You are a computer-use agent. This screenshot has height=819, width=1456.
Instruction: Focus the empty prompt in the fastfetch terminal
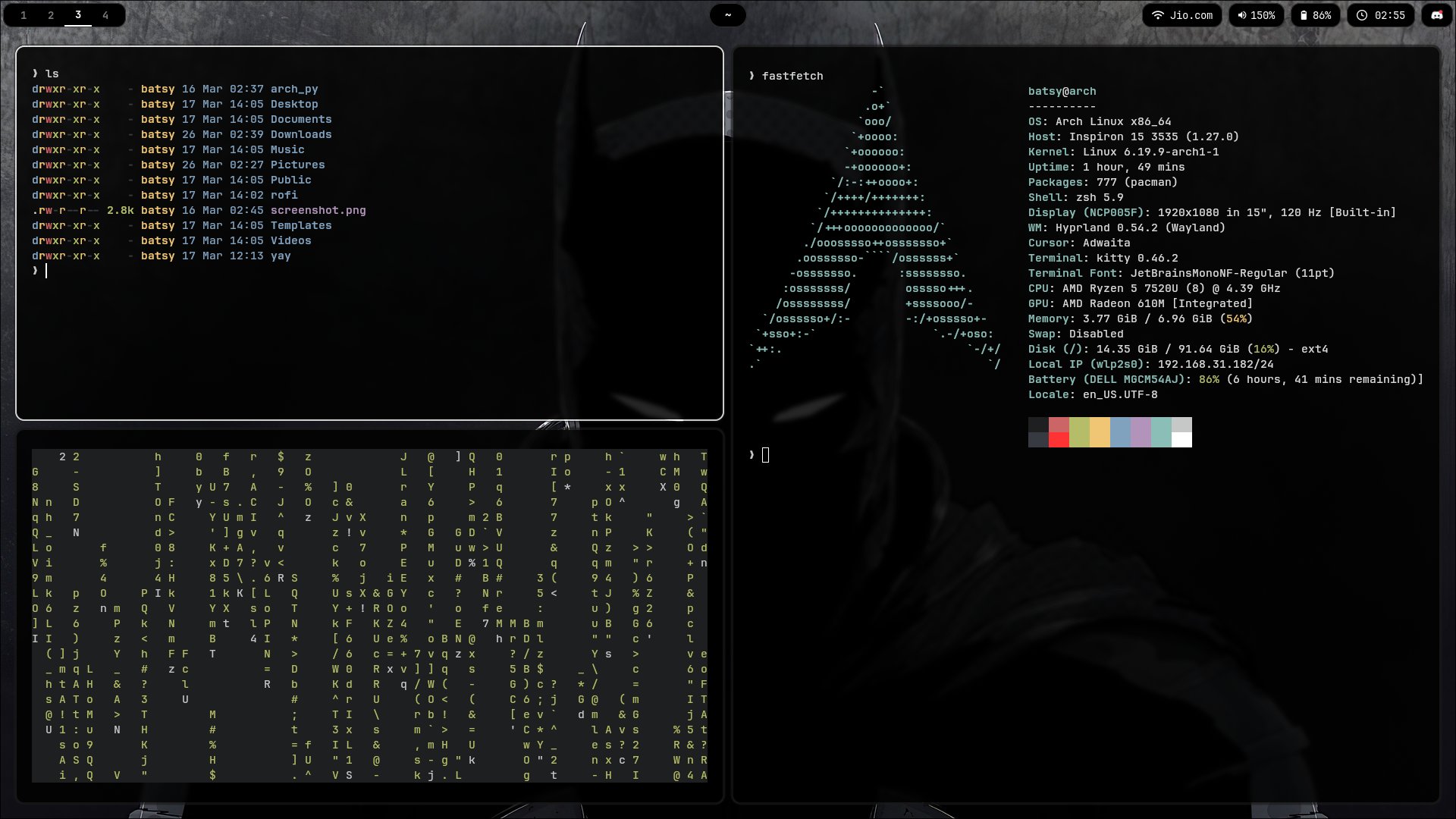[x=766, y=455]
